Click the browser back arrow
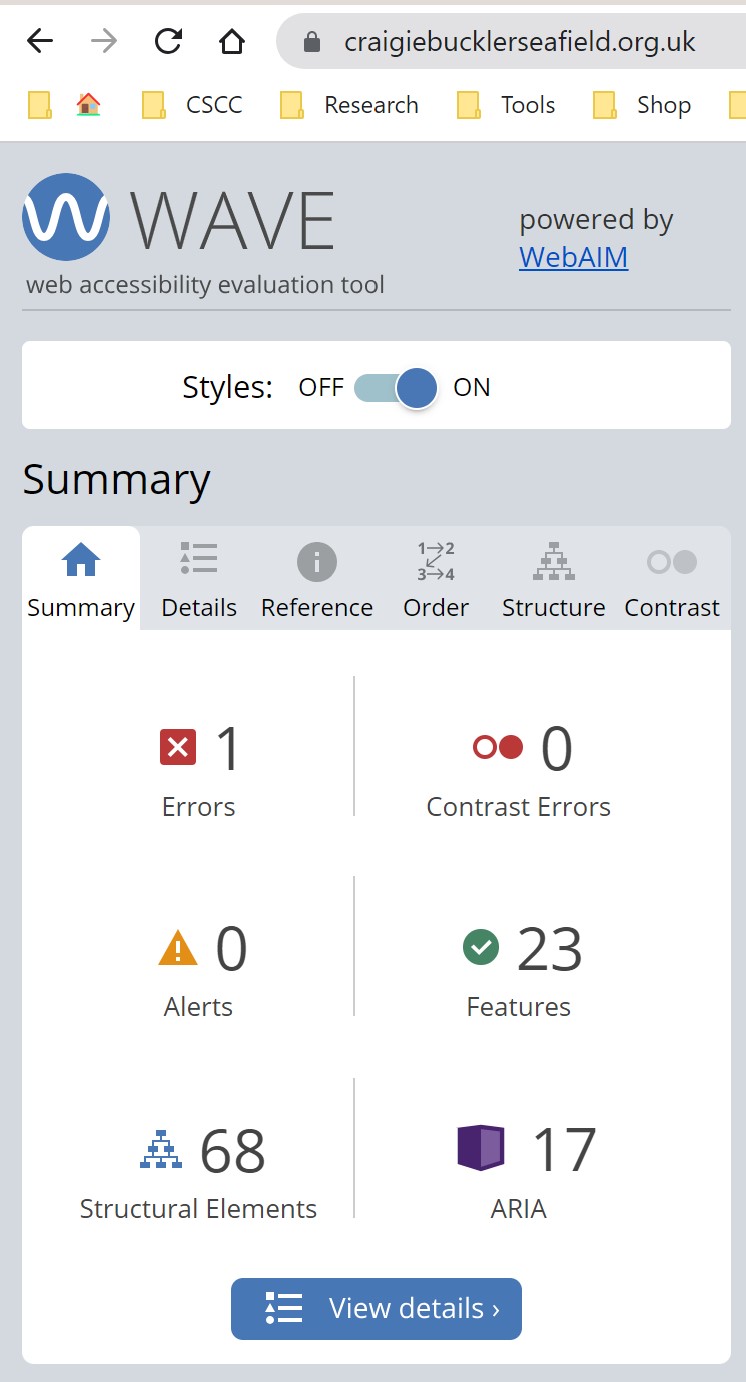The width and height of the screenshot is (746, 1382). click(x=40, y=41)
